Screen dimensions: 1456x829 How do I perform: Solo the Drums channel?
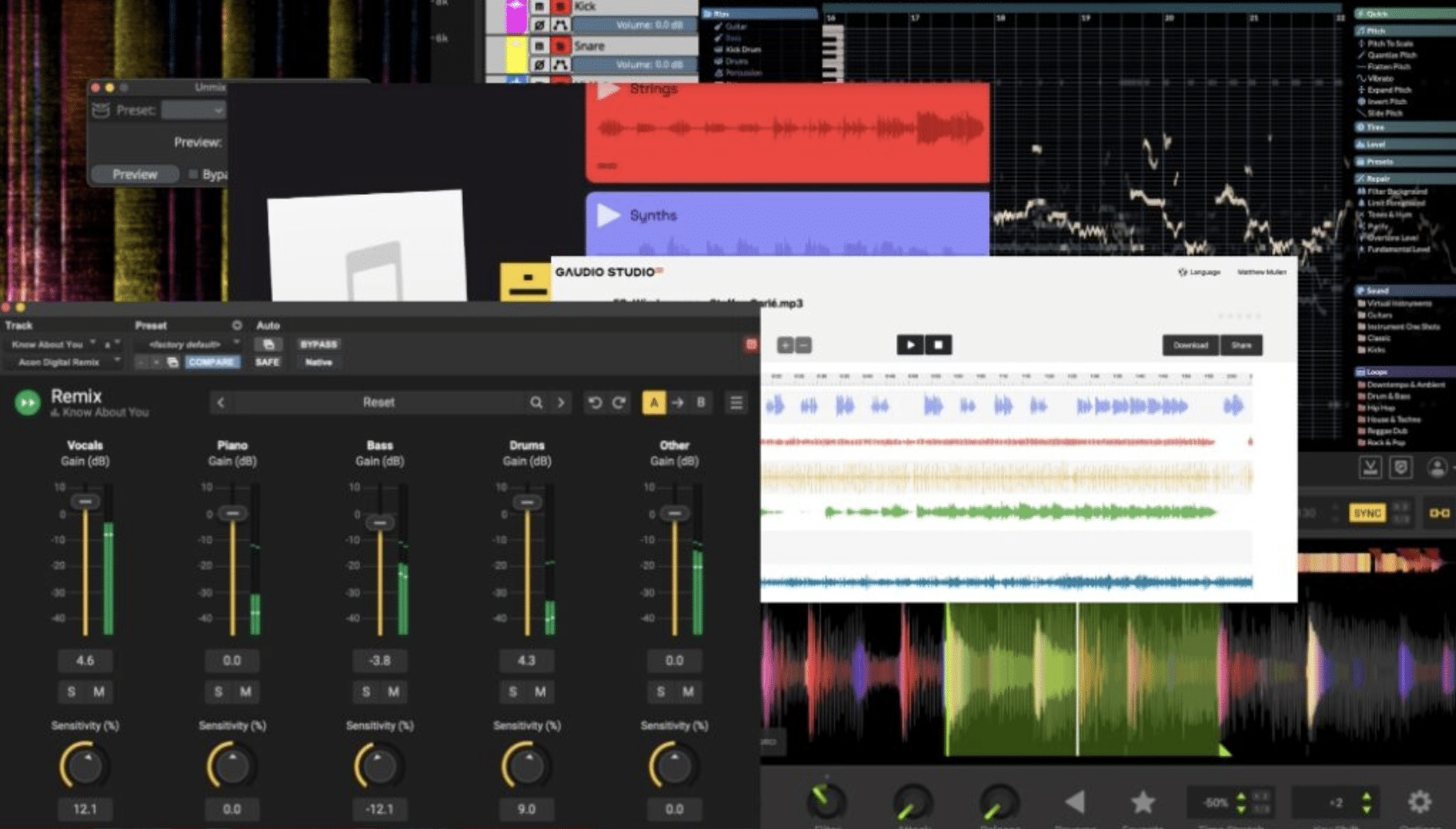click(x=513, y=692)
